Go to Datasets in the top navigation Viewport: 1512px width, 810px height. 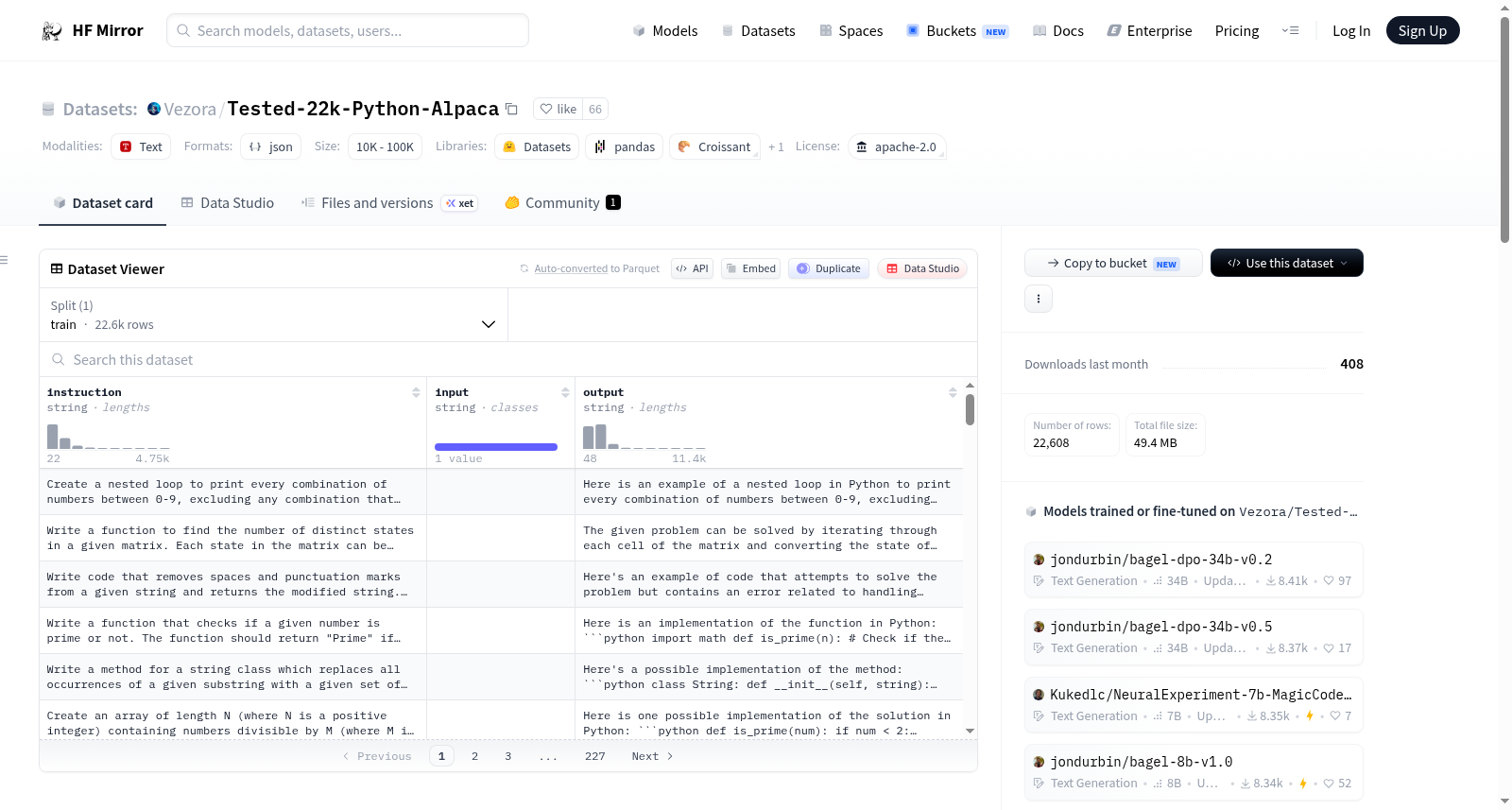(x=759, y=31)
